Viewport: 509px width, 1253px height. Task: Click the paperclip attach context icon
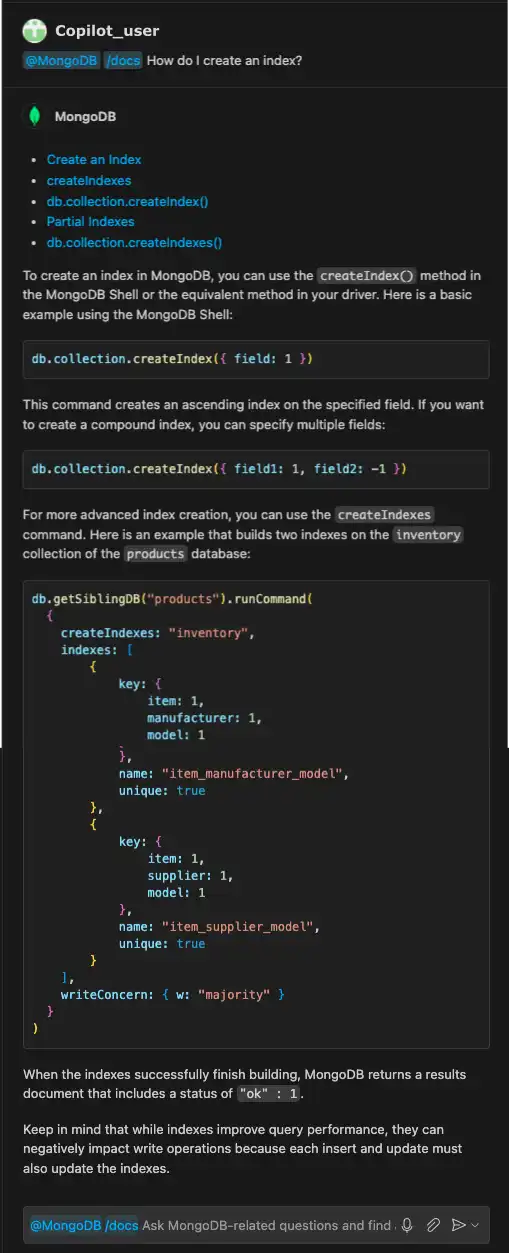point(433,1224)
